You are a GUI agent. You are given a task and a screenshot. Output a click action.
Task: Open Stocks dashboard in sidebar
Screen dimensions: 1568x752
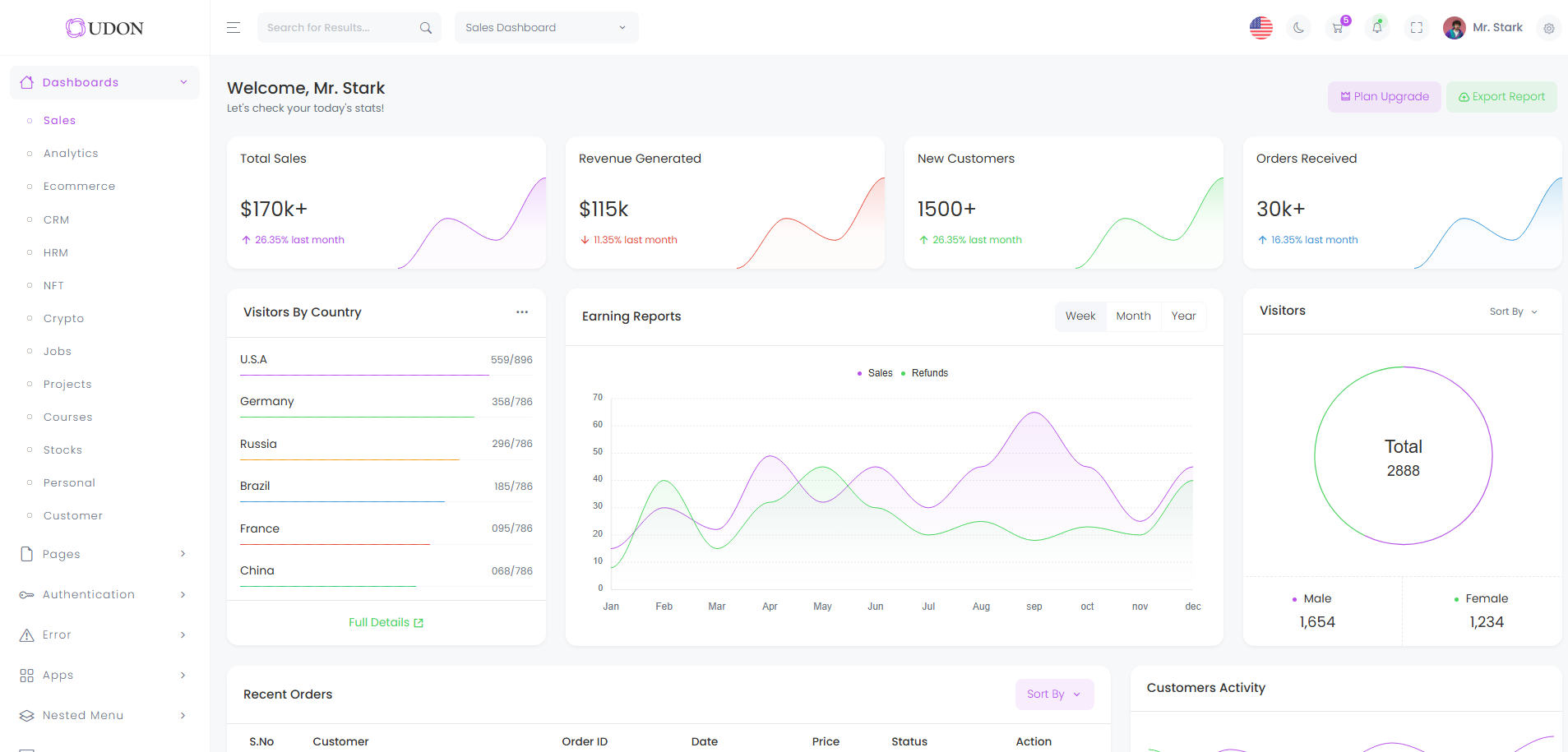point(62,450)
